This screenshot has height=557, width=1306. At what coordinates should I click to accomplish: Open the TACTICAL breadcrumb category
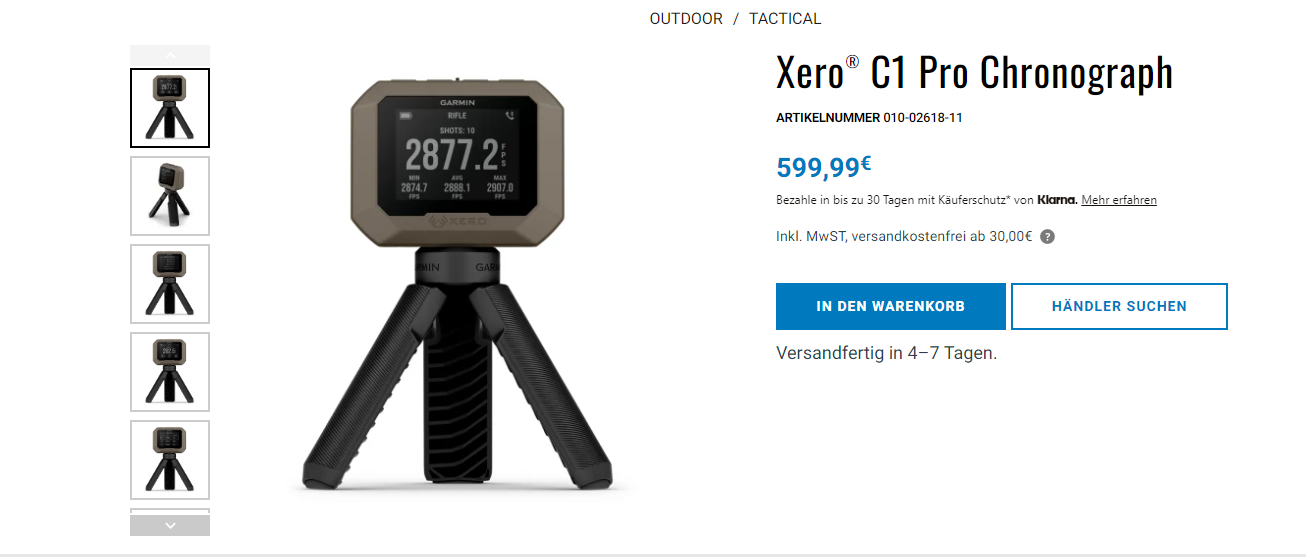point(785,19)
